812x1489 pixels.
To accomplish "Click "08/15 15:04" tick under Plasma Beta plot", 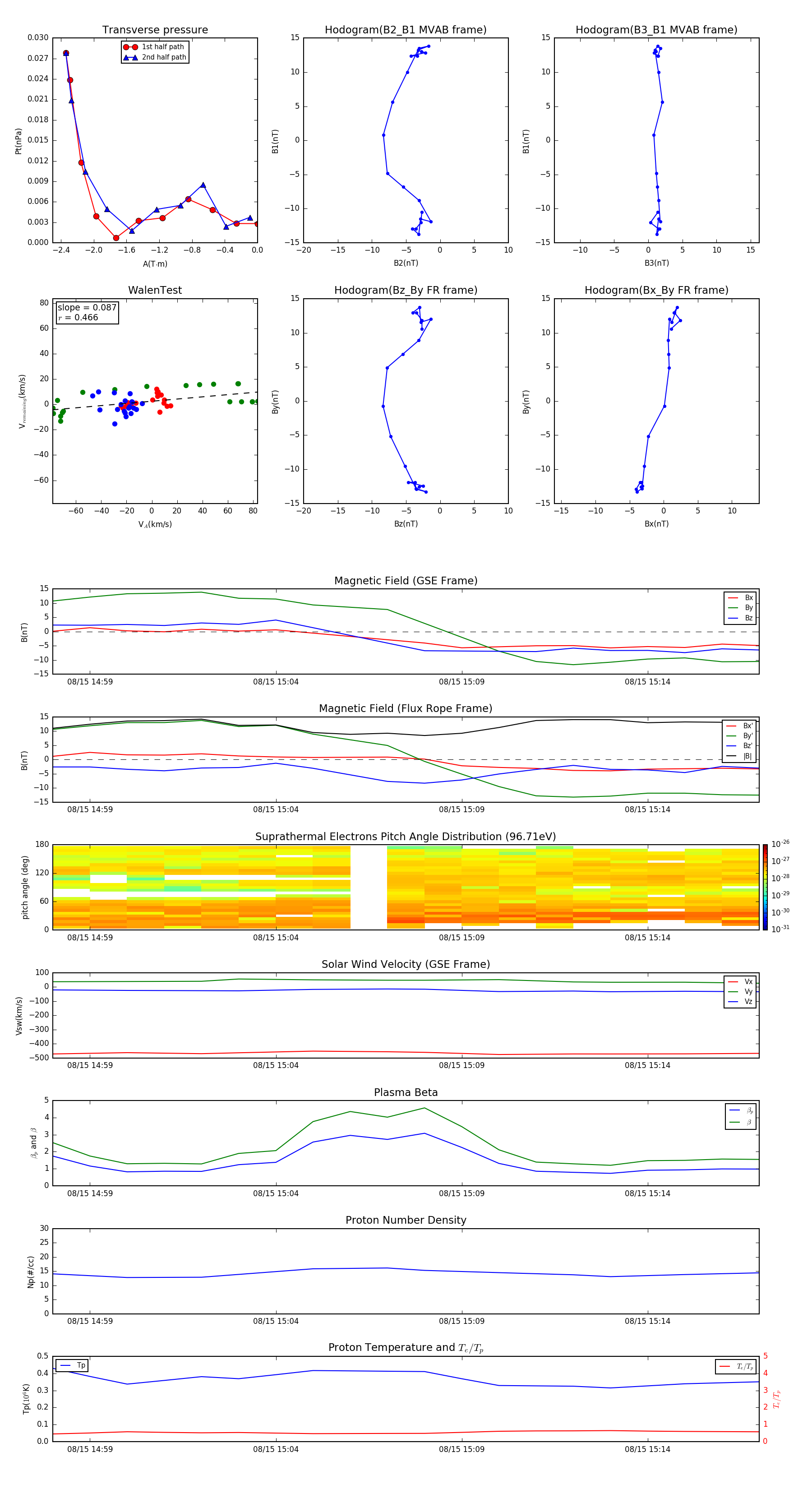I will coord(276,1193).
